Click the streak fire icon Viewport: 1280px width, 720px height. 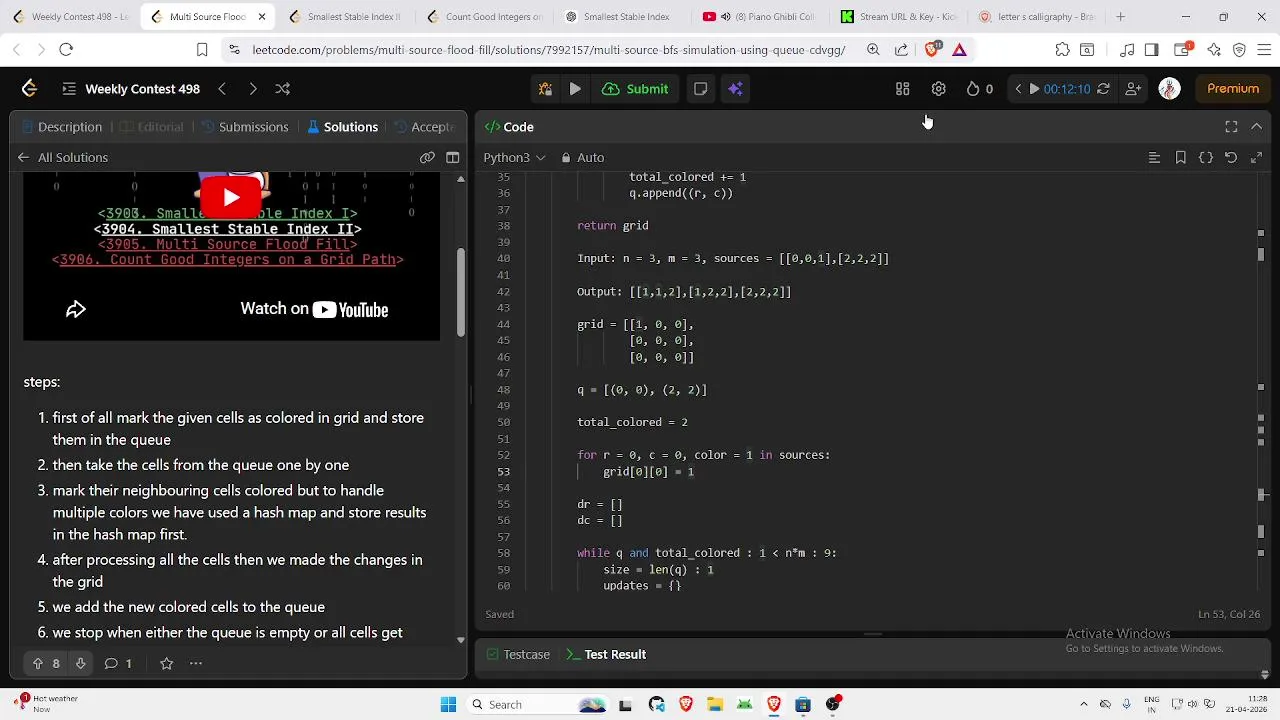click(972, 89)
